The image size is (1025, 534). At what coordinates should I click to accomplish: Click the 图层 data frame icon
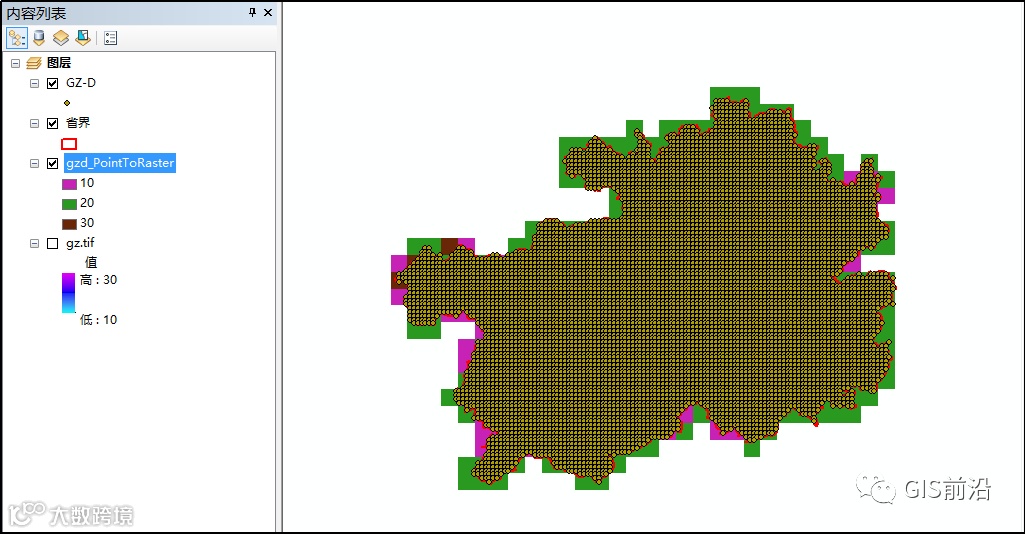point(34,63)
